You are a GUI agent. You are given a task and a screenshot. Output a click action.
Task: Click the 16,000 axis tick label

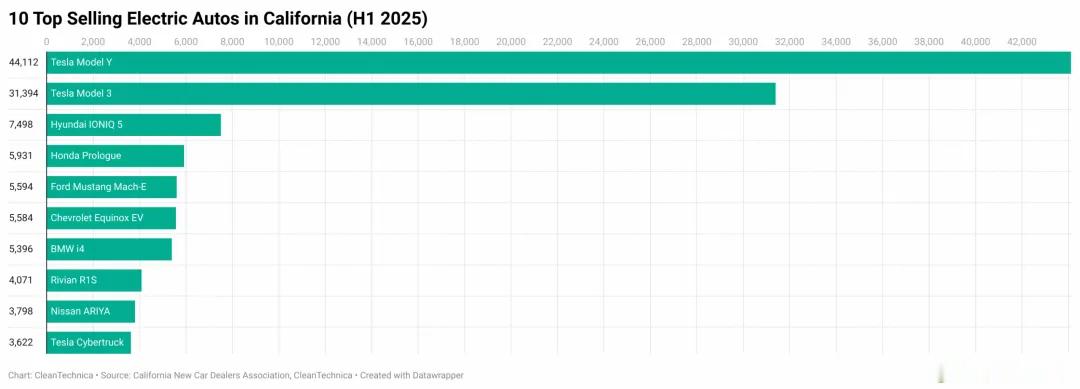tap(418, 41)
